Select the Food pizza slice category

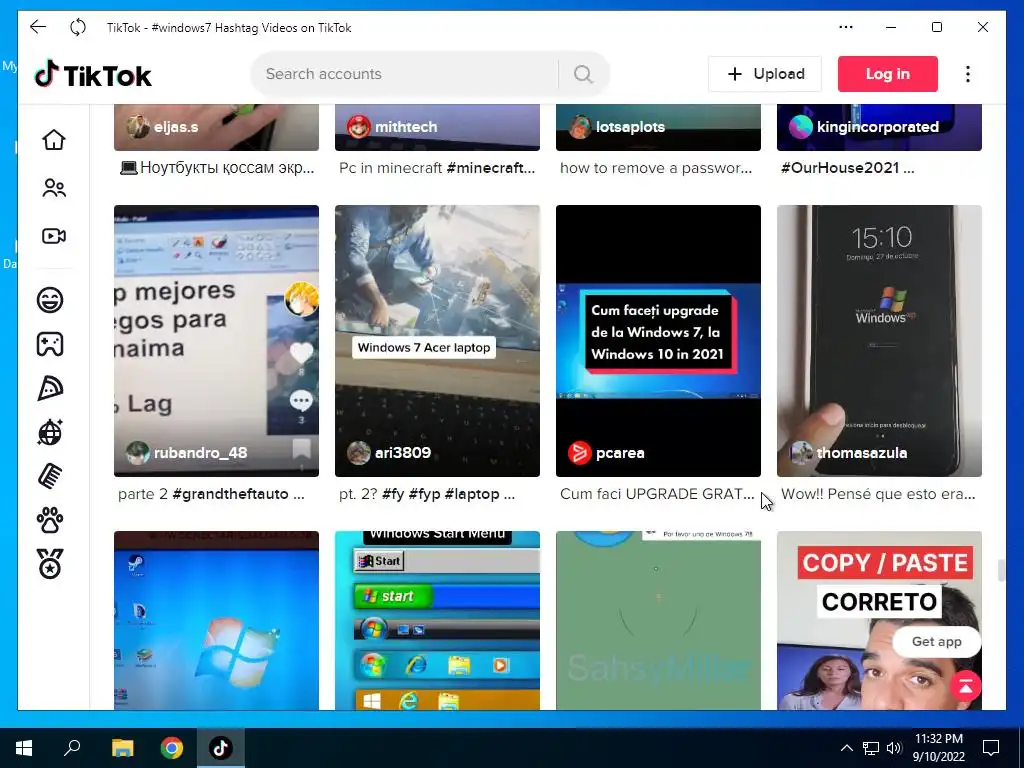click(x=50, y=389)
